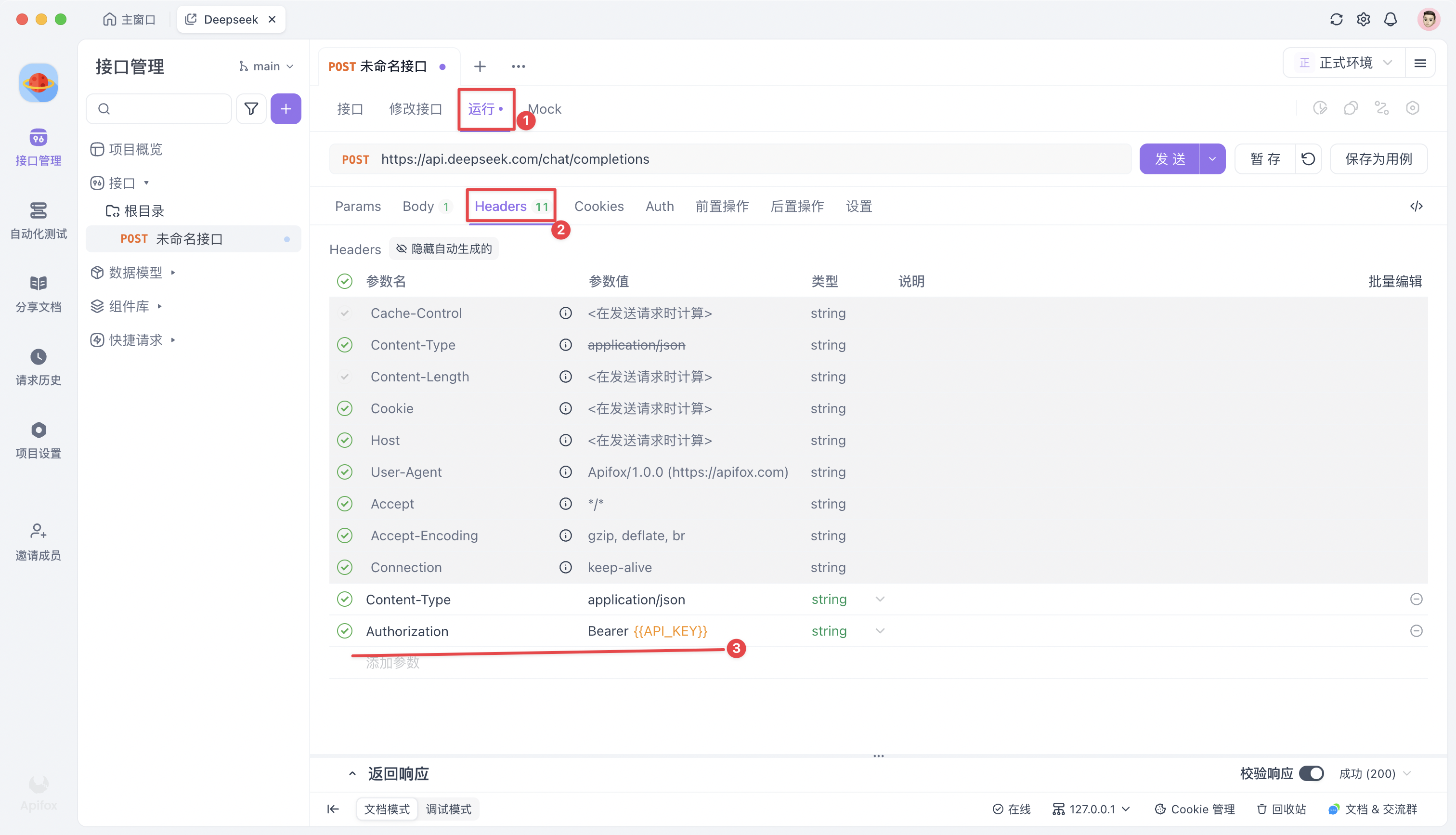Viewport: 1456px width, 835px height.
Task: Switch to 调试模式 mode
Action: click(448, 809)
